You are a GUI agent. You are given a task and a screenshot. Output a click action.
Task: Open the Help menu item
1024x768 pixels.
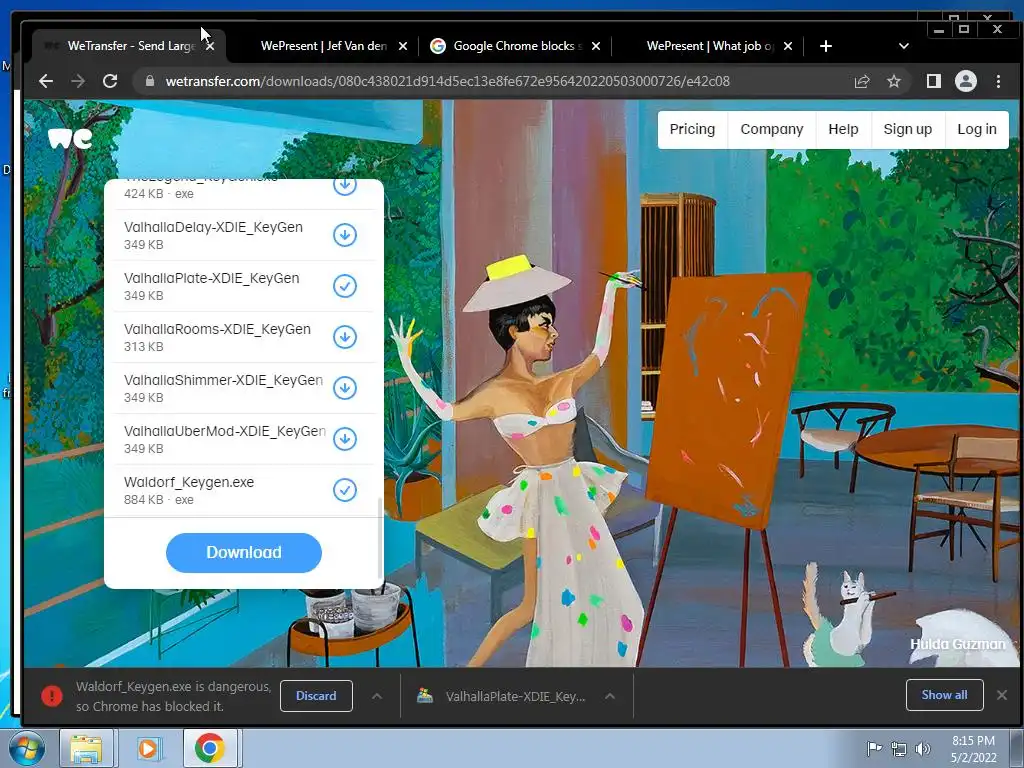[843, 129]
